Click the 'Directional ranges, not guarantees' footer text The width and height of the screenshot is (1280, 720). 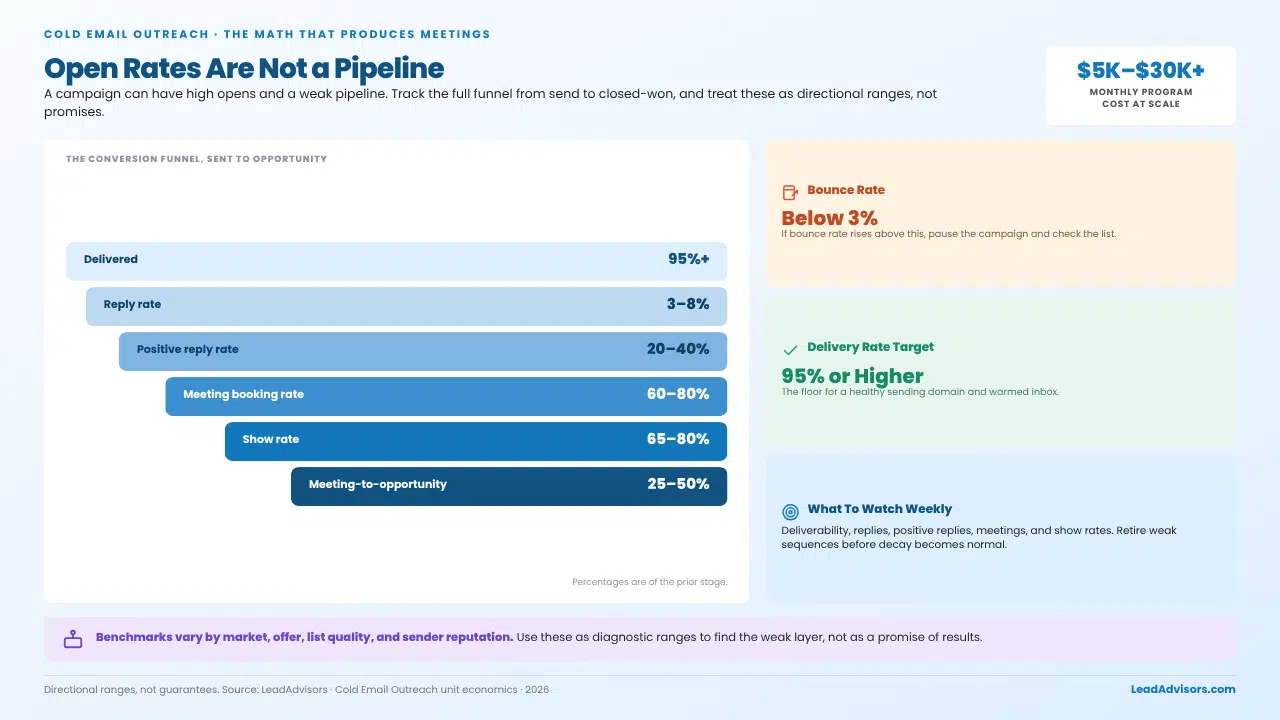coord(296,690)
